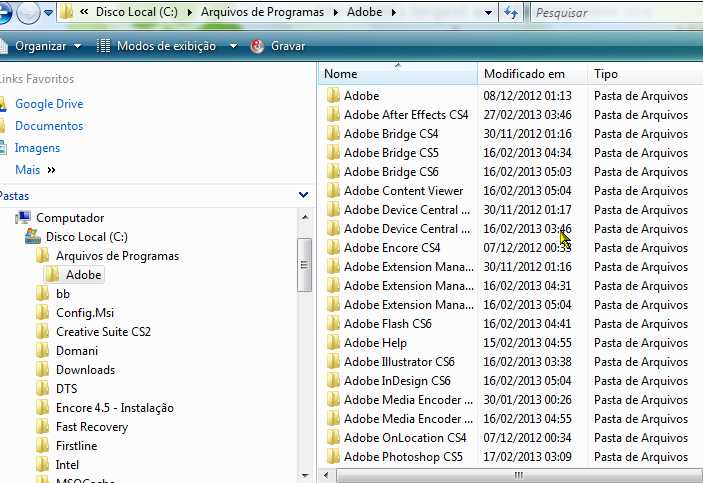The width and height of the screenshot is (703, 483).
Task: Select Adobe folder in tree
Action: click(x=83, y=274)
